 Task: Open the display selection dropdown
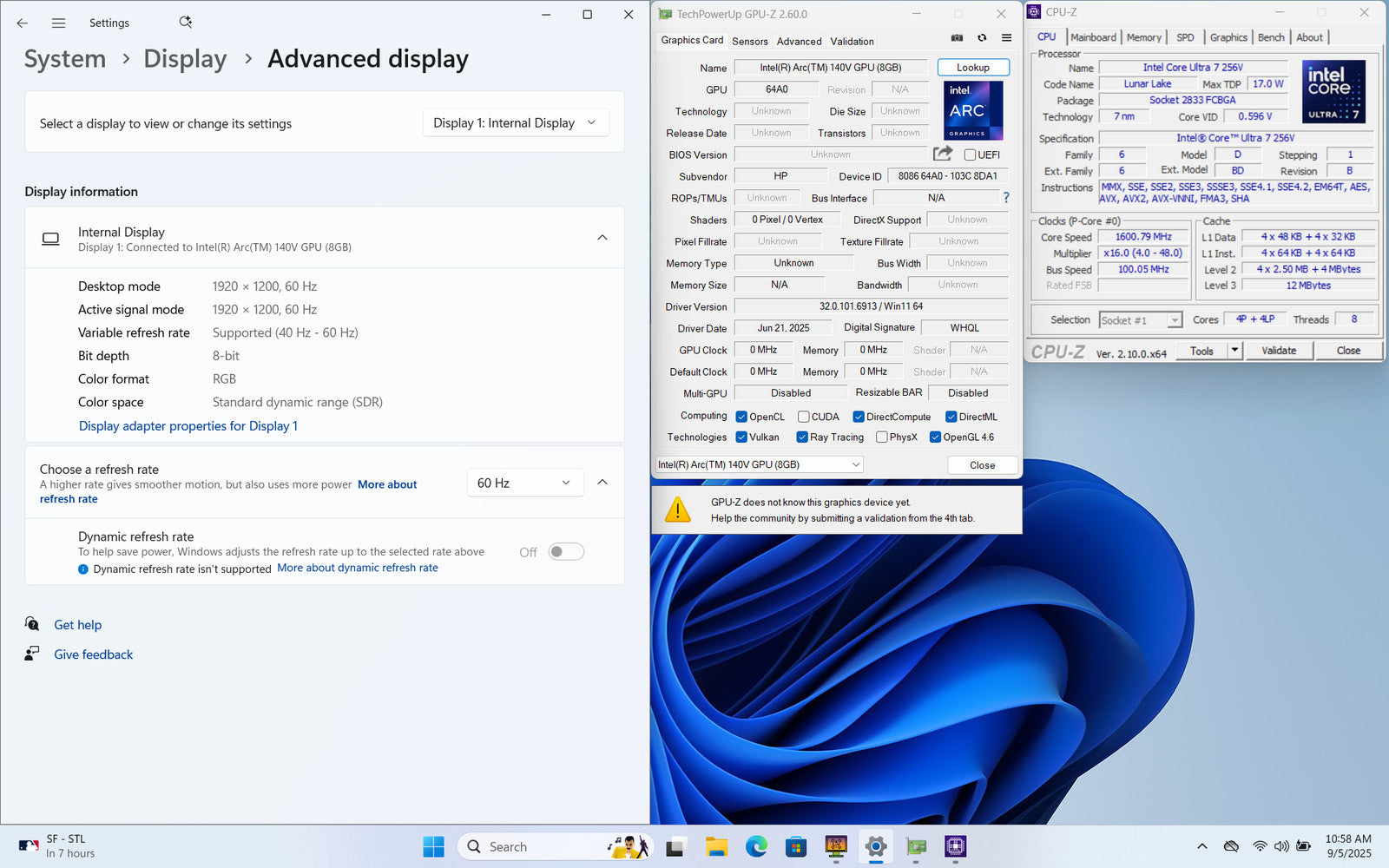515,123
